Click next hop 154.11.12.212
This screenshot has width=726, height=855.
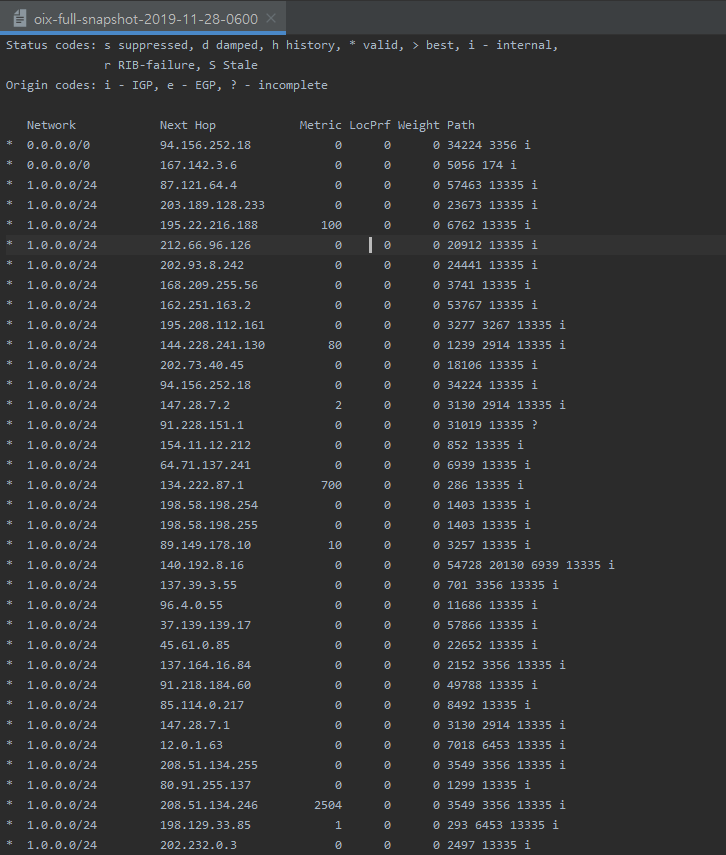point(205,445)
